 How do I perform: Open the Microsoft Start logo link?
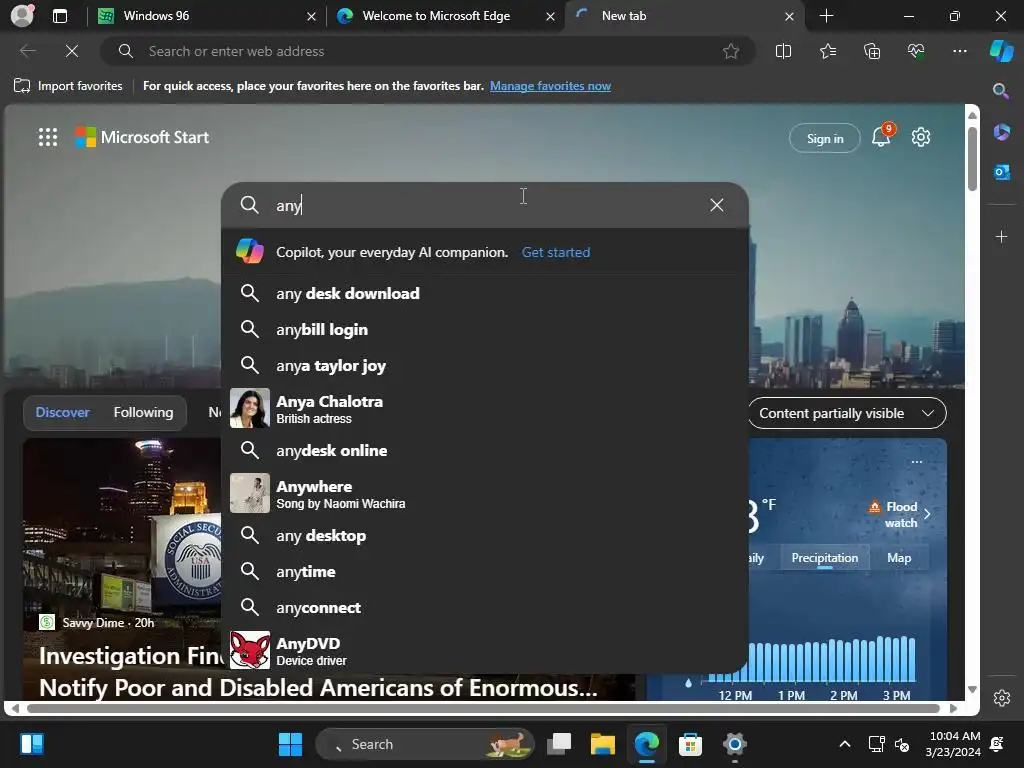click(x=142, y=137)
